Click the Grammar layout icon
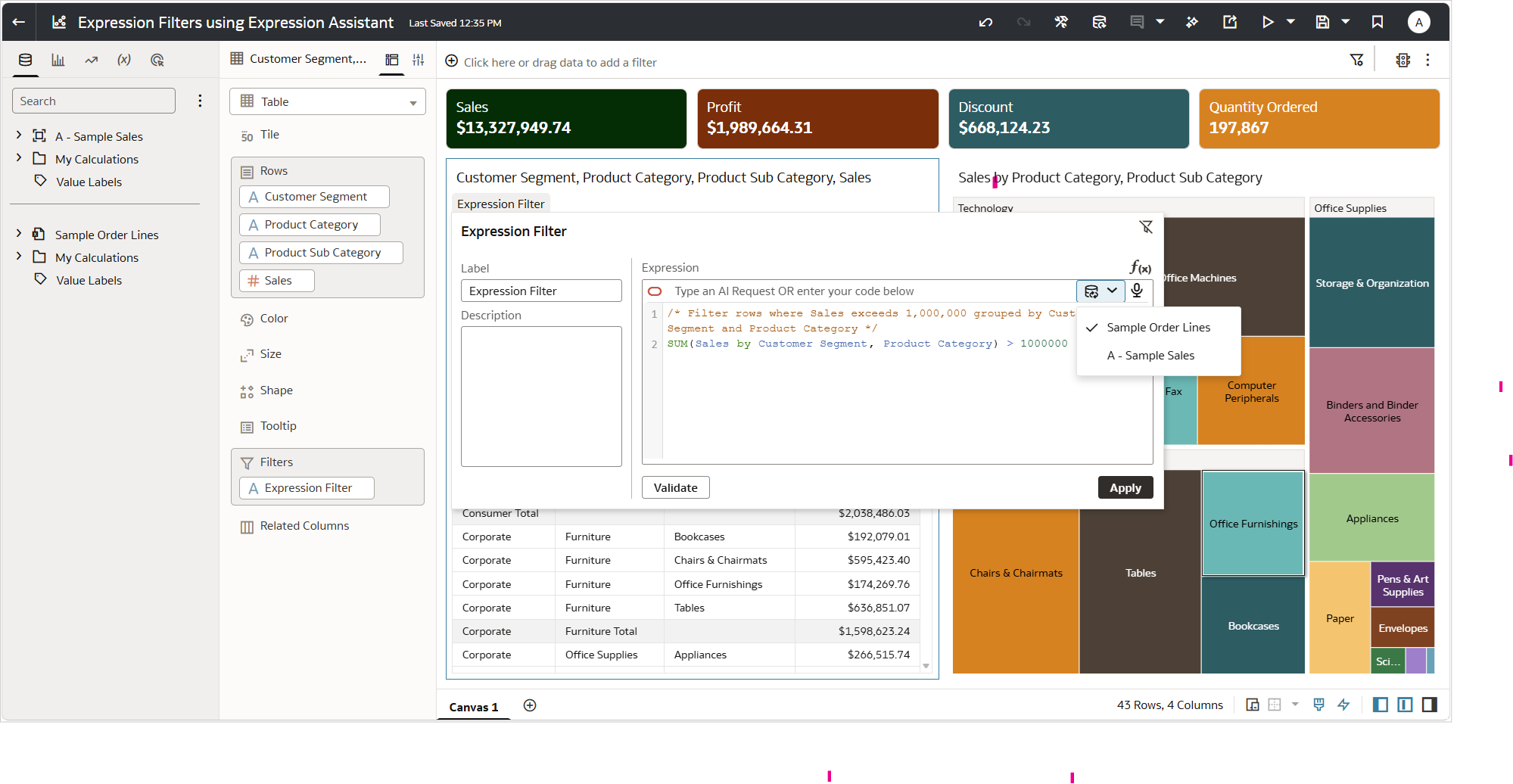 pos(392,60)
